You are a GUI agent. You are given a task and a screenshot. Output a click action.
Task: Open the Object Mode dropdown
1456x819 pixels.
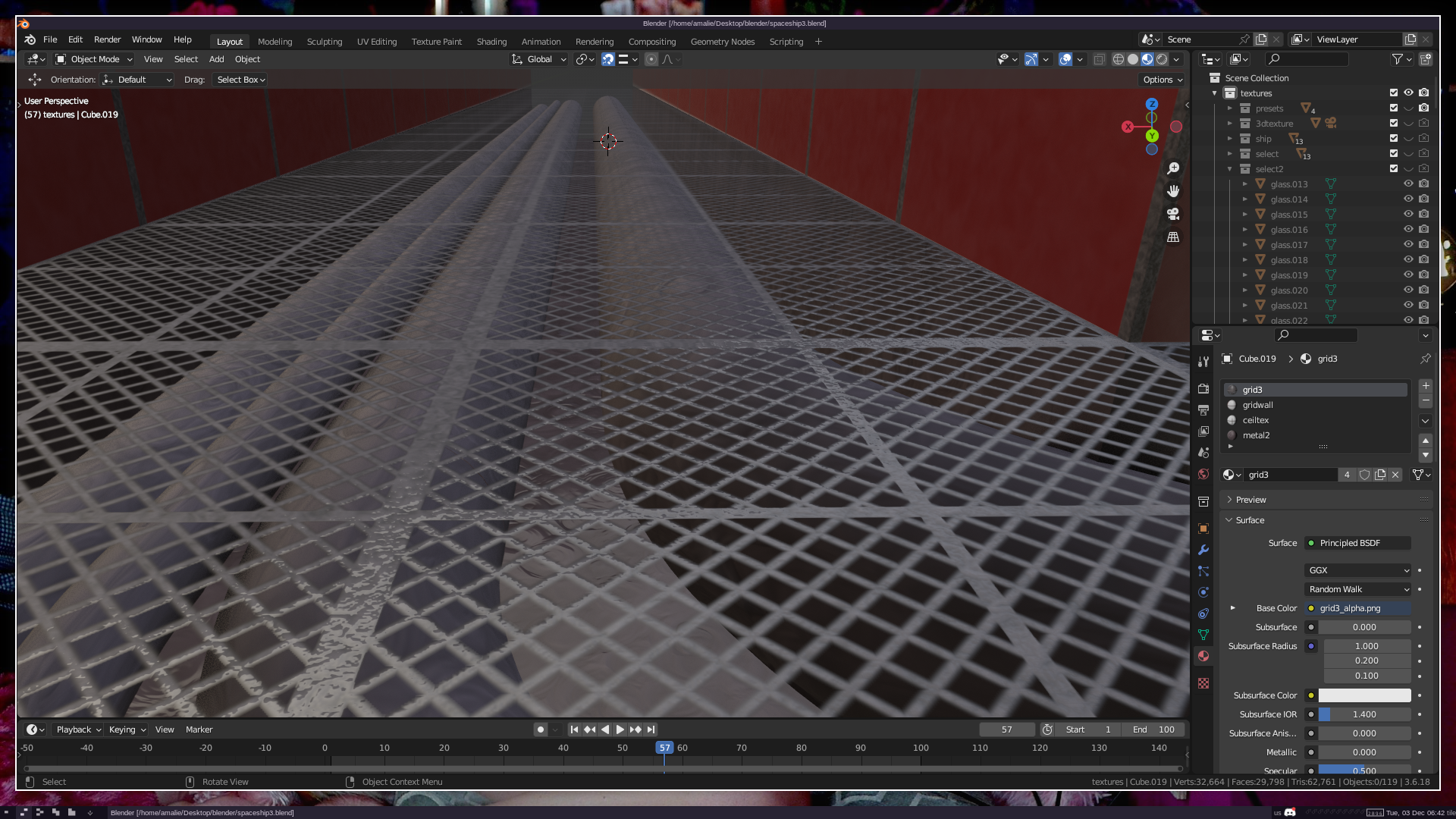pos(94,59)
